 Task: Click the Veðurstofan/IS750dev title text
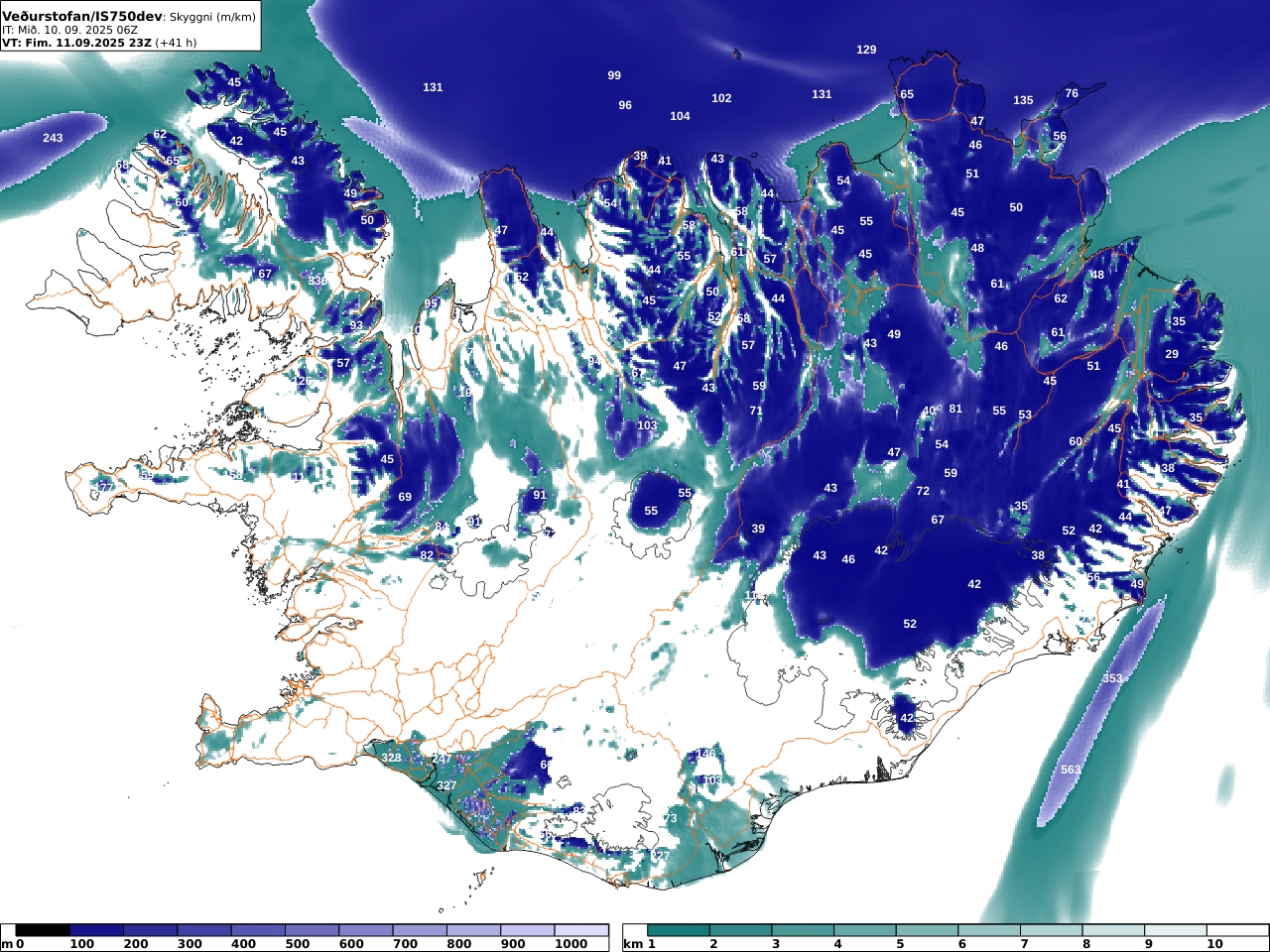(81, 16)
